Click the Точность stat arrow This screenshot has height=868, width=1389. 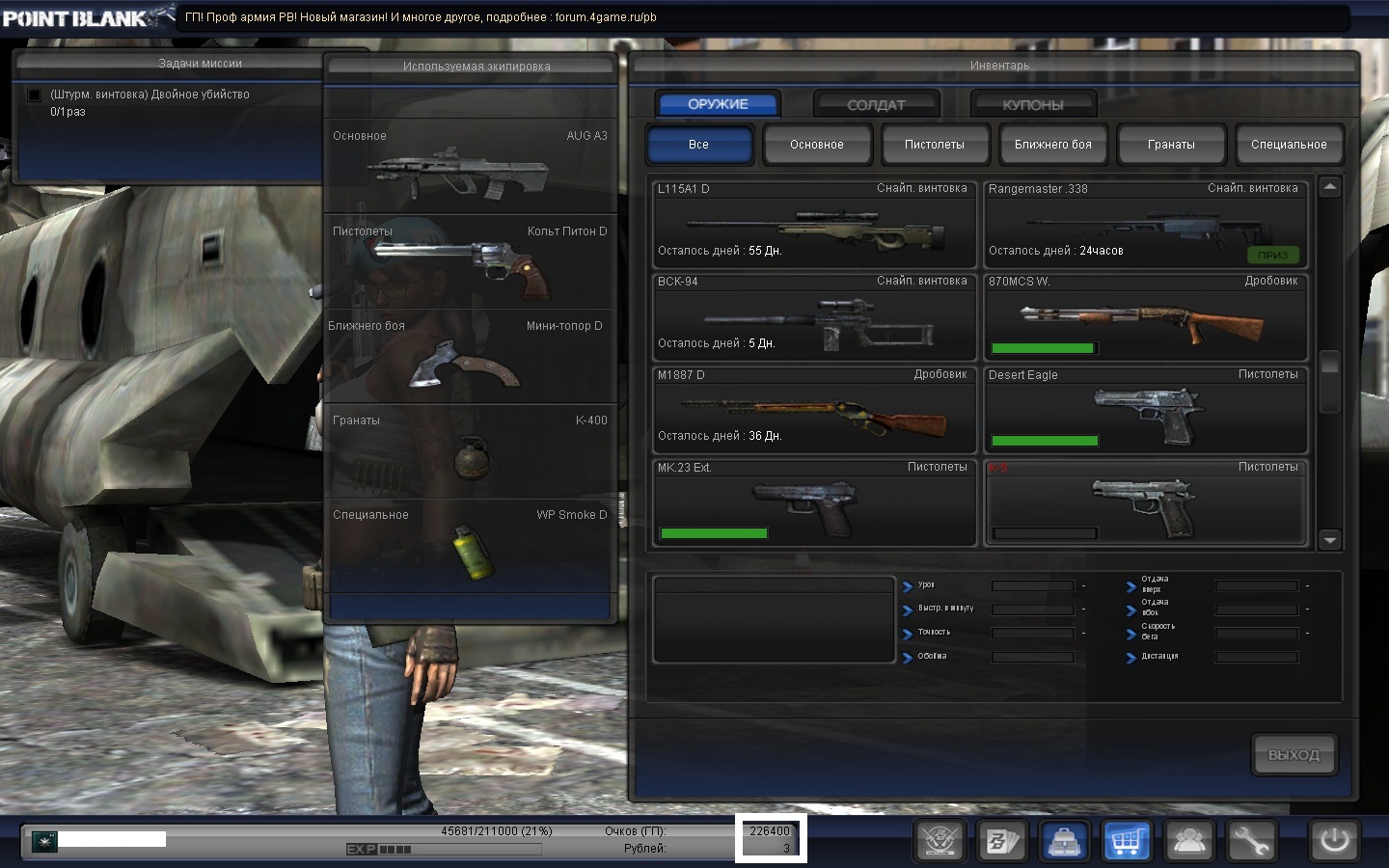point(908,633)
